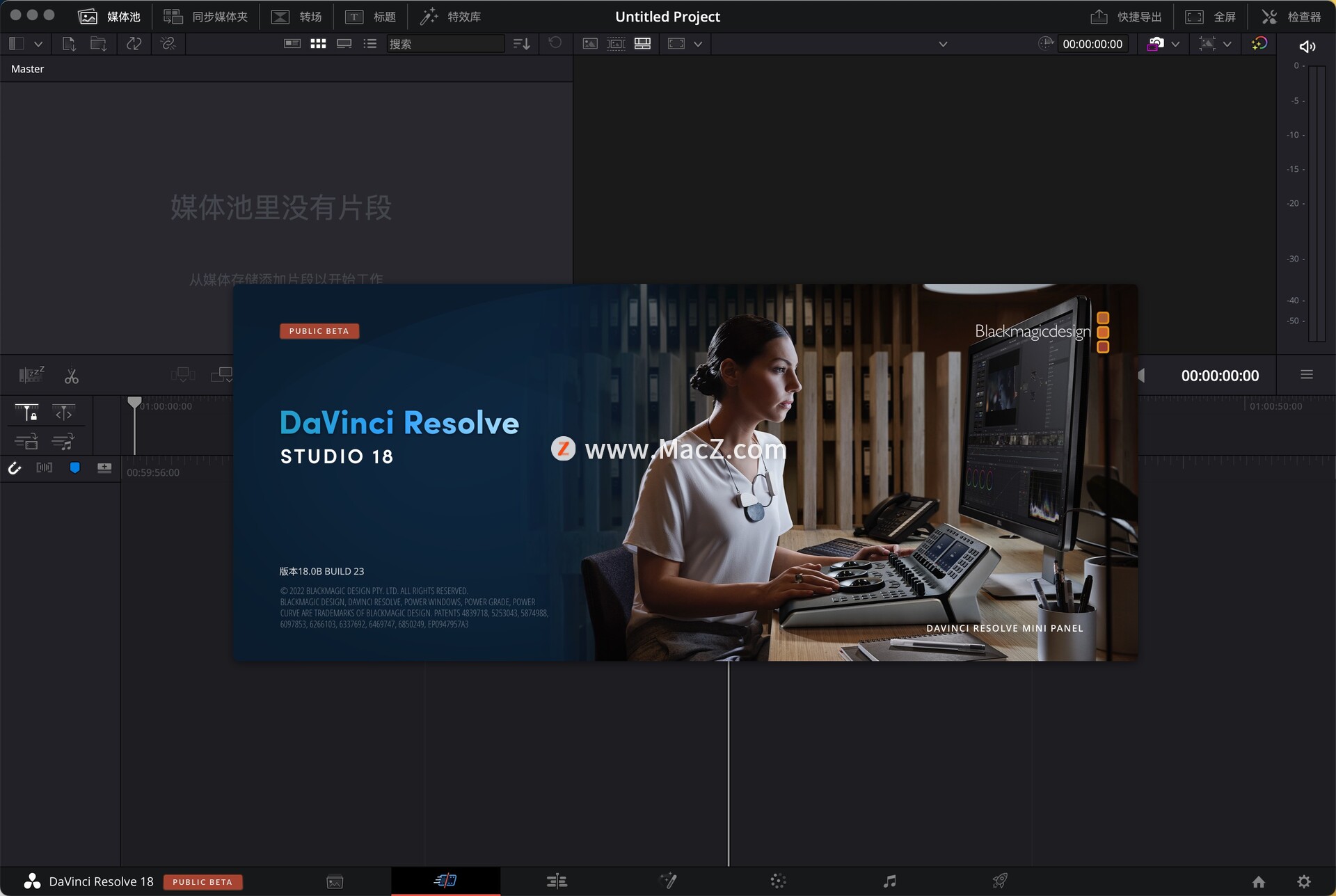Toggle the video-only source icon
The image size is (1336, 896).
coord(26,441)
